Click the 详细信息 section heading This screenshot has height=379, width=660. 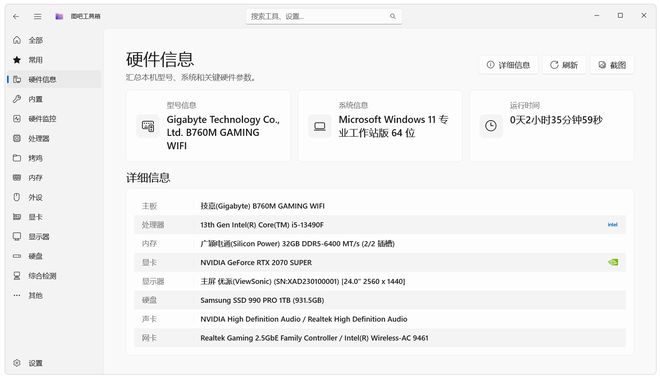coord(148,178)
